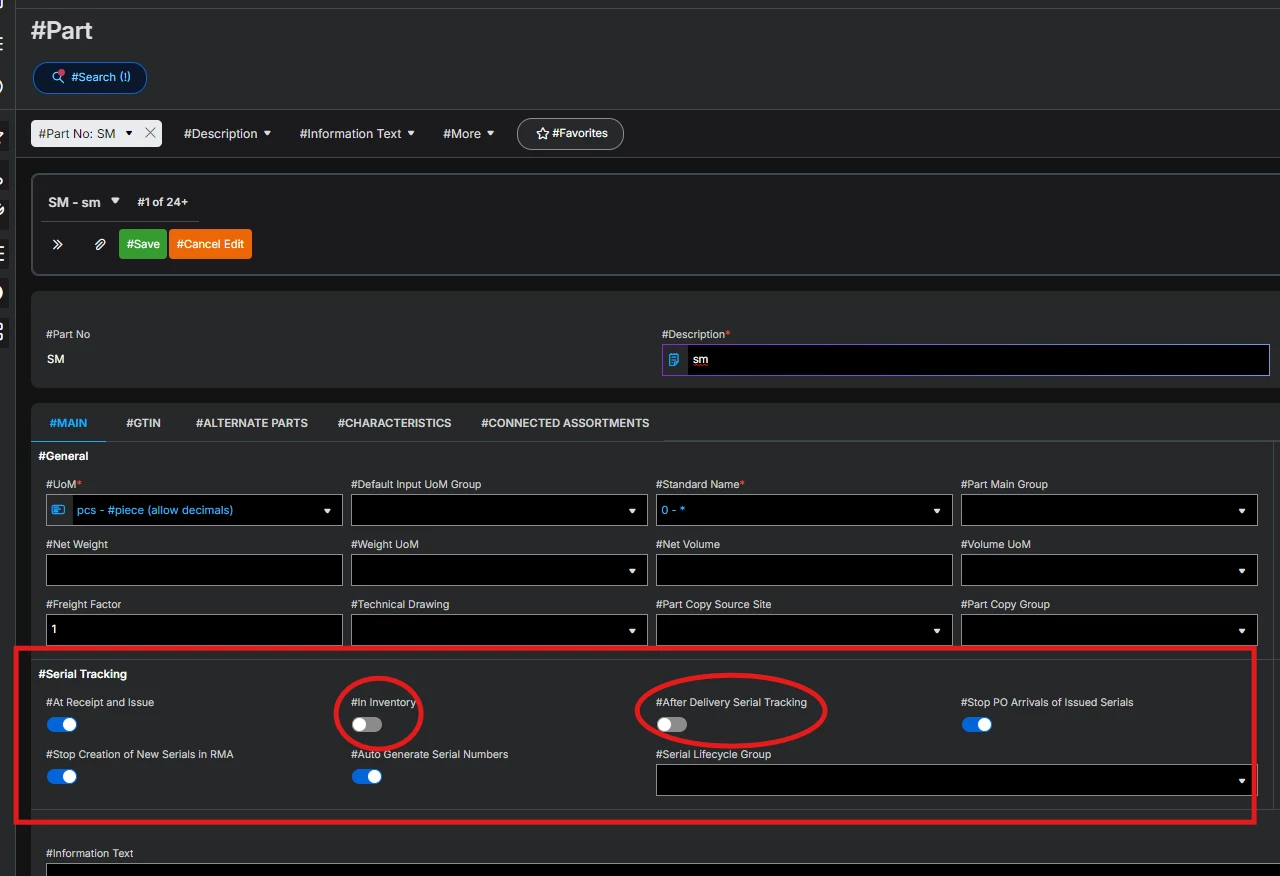This screenshot has width=1280, height=876.
Task: Click the magnifier icon in Search button
Action: [x=59, y=77]
